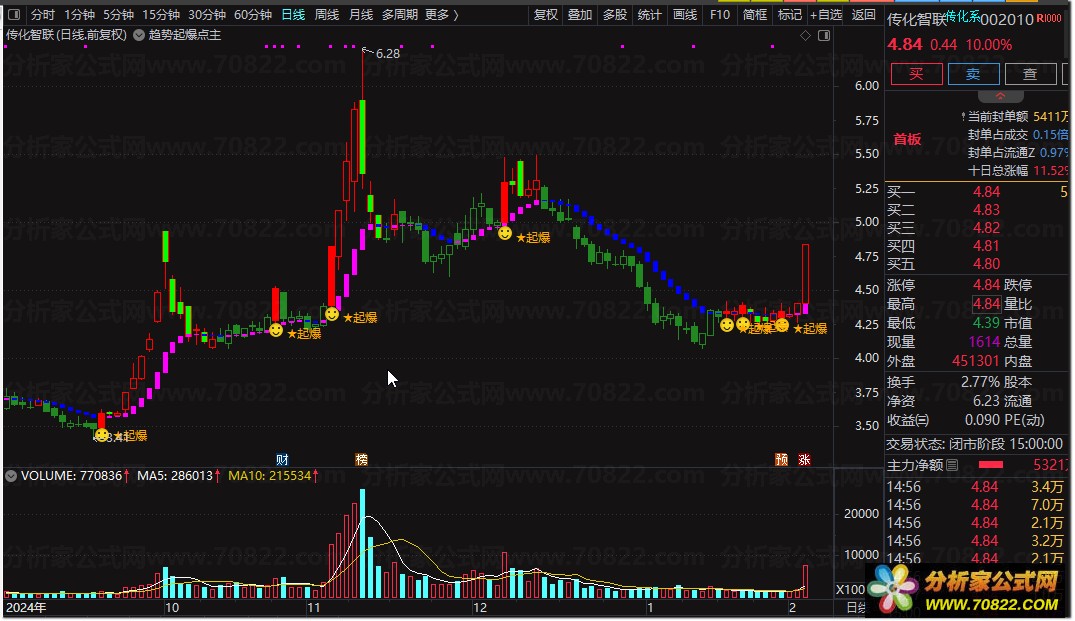Select the 周线 weekly period
The height and width of the screenshot is (621, 1075).
tap(327, 14)
